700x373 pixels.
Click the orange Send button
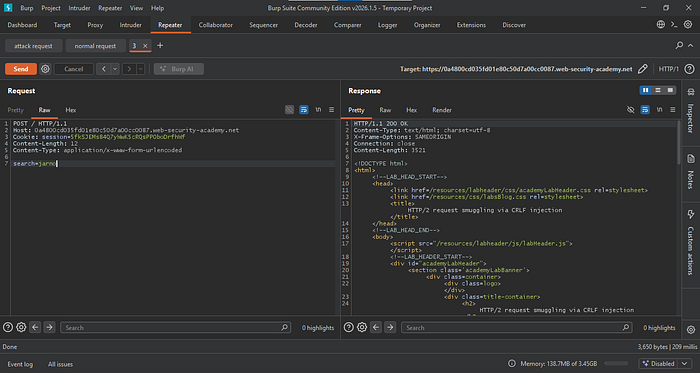(x=21, y=69)
